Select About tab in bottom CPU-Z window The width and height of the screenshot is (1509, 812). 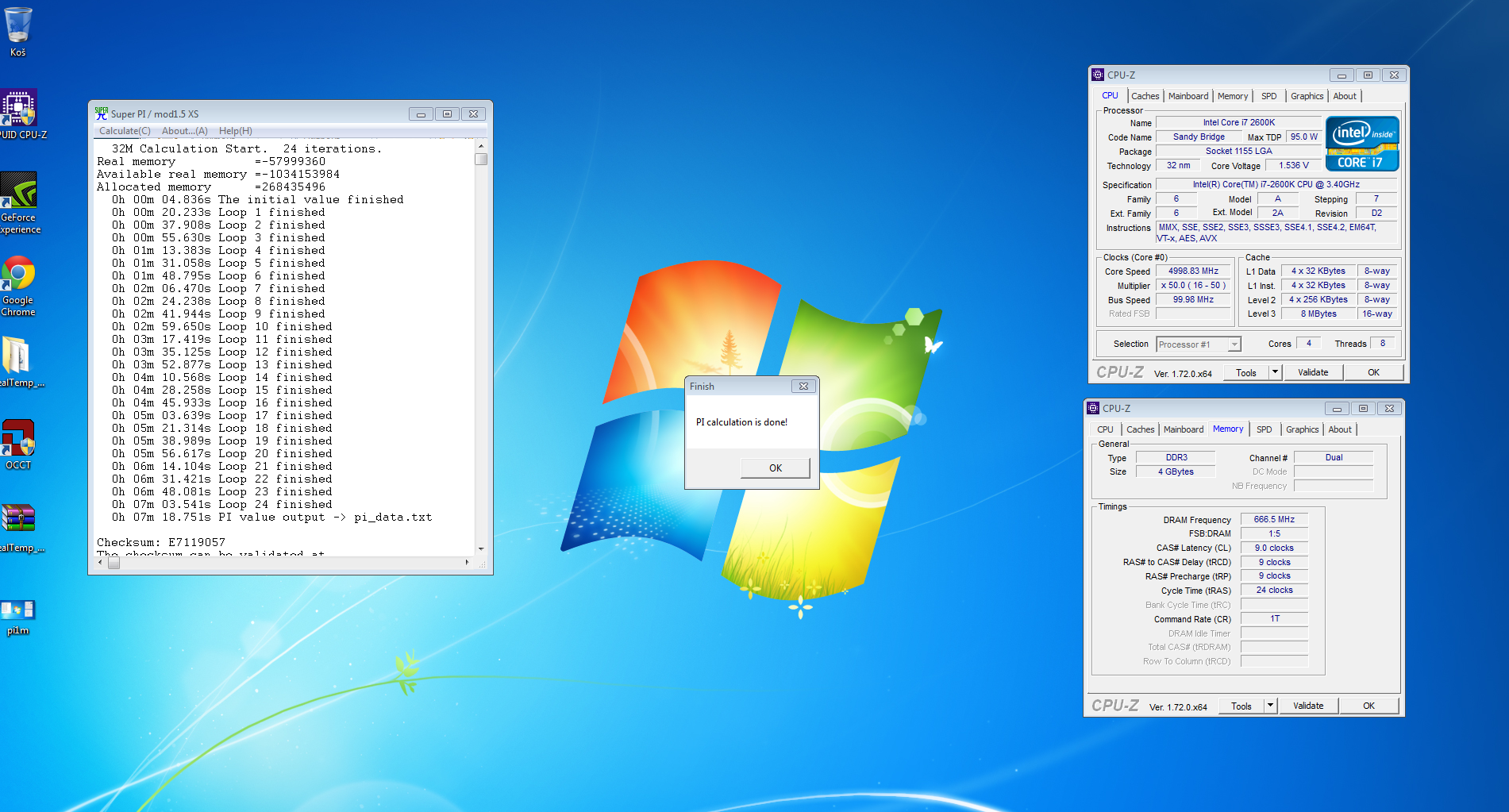[1340, 429]
